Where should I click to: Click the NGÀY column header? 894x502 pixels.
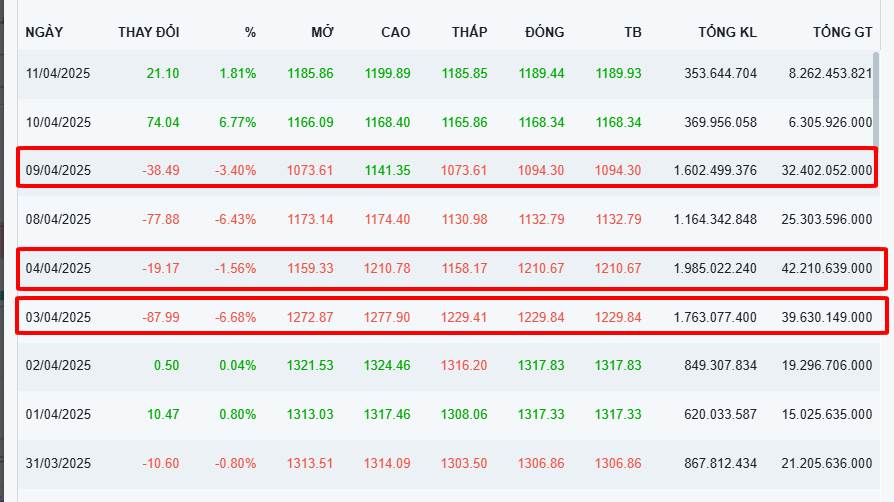[45, 32]
